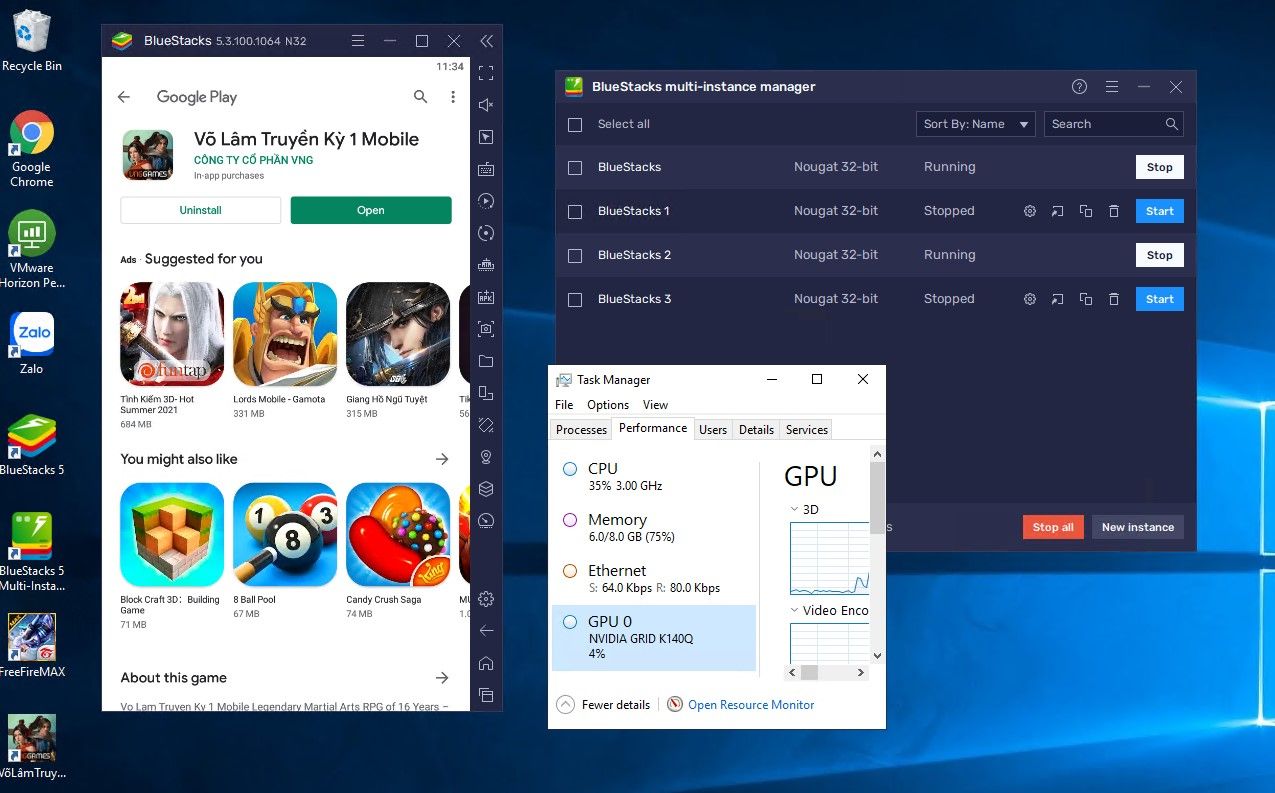This screenshot has width=1275, height=793.
Task: Check the Select all checkbox
Action: (x=575, y=125)
